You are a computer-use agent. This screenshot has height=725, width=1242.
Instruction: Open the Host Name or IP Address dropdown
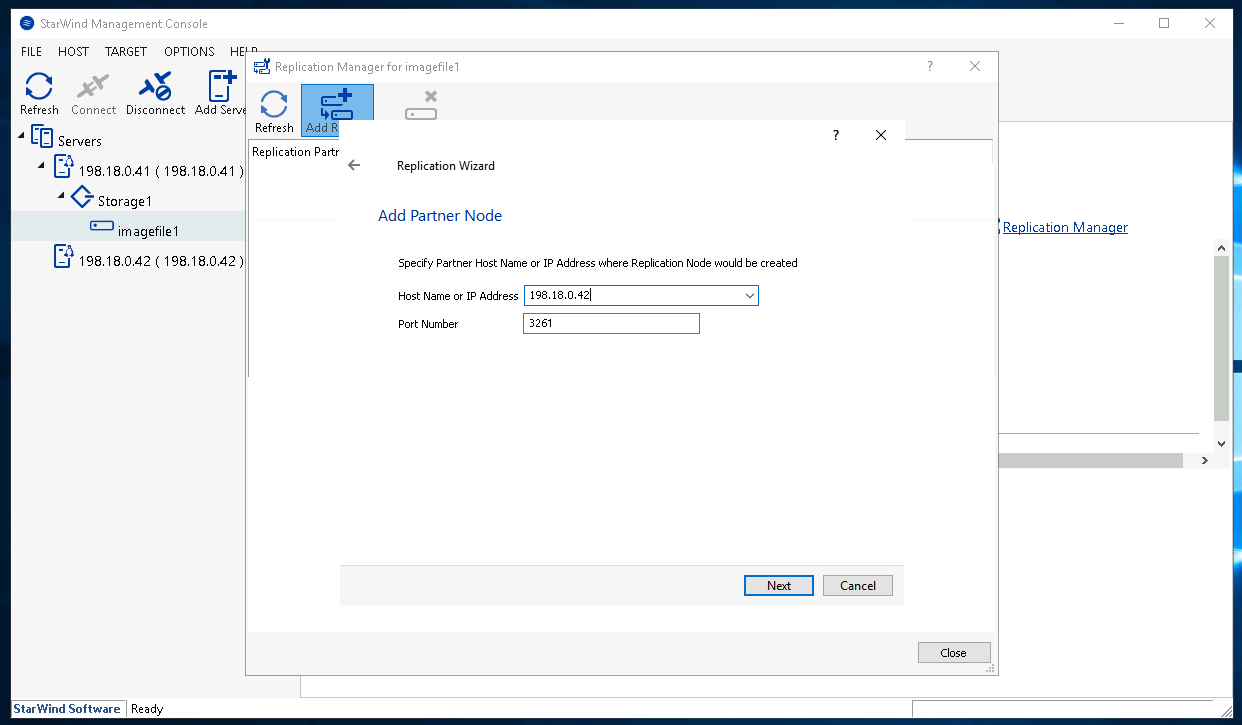pos(749,296)
